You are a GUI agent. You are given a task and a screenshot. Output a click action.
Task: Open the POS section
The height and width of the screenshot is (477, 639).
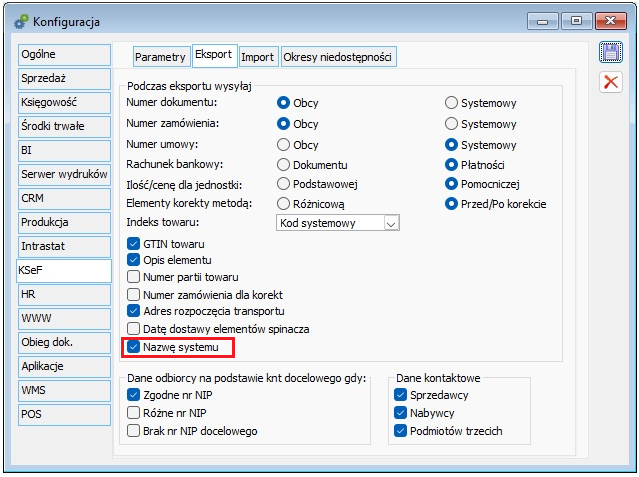coord(64,415)
